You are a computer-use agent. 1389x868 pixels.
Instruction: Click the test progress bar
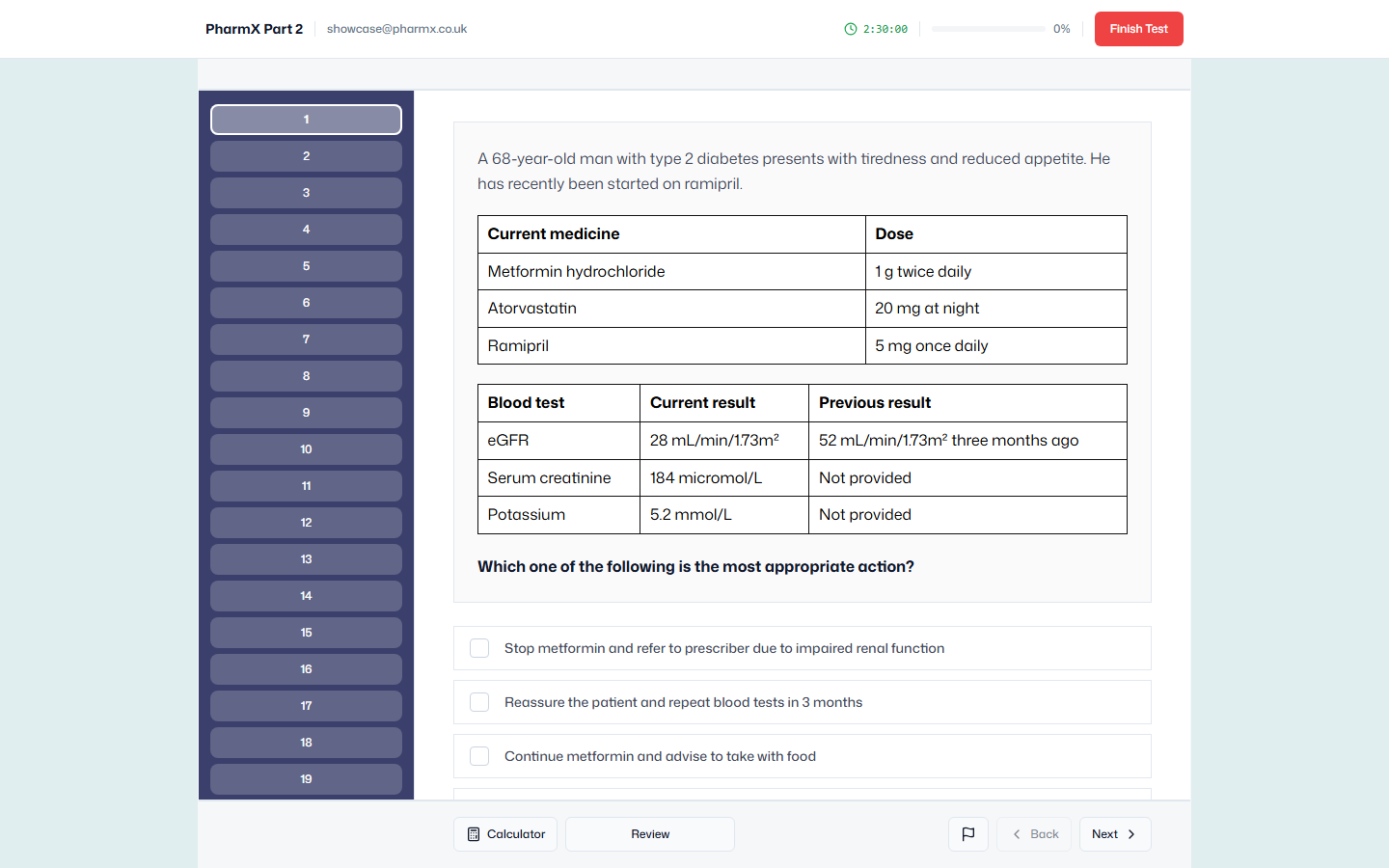989,29
